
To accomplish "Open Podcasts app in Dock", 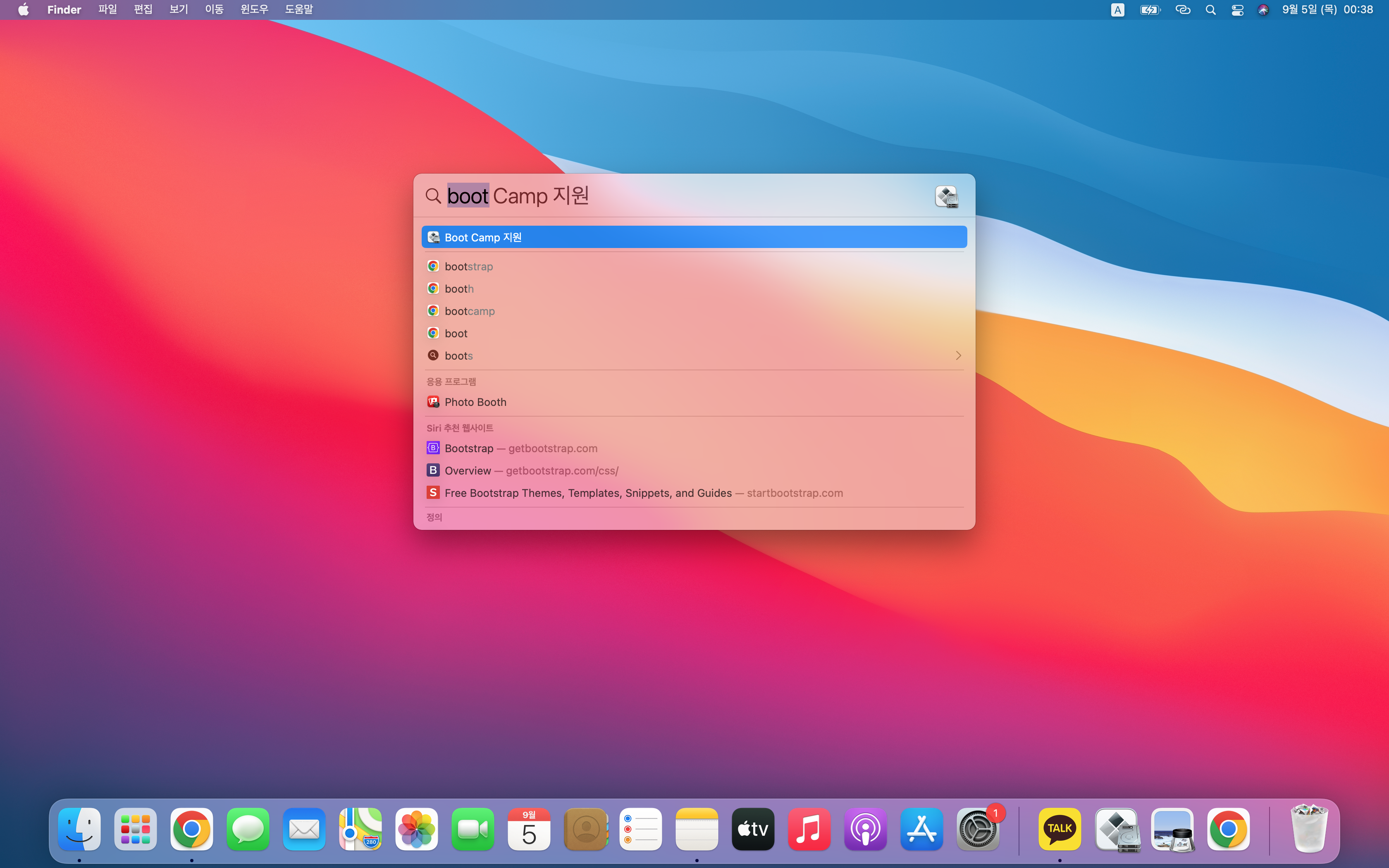I will pyautogui.click(x=865, y=829).
